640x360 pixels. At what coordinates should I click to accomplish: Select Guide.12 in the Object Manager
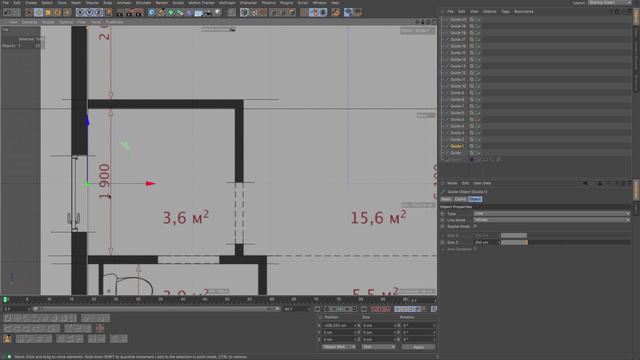[458, 73]
